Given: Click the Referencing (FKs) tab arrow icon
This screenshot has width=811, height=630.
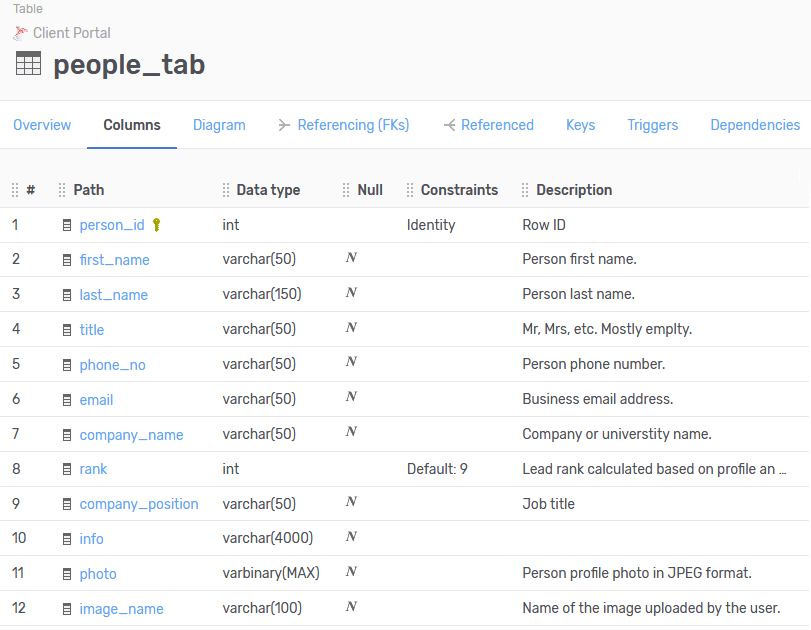Looking at the screenshot, I should (285, 125).
